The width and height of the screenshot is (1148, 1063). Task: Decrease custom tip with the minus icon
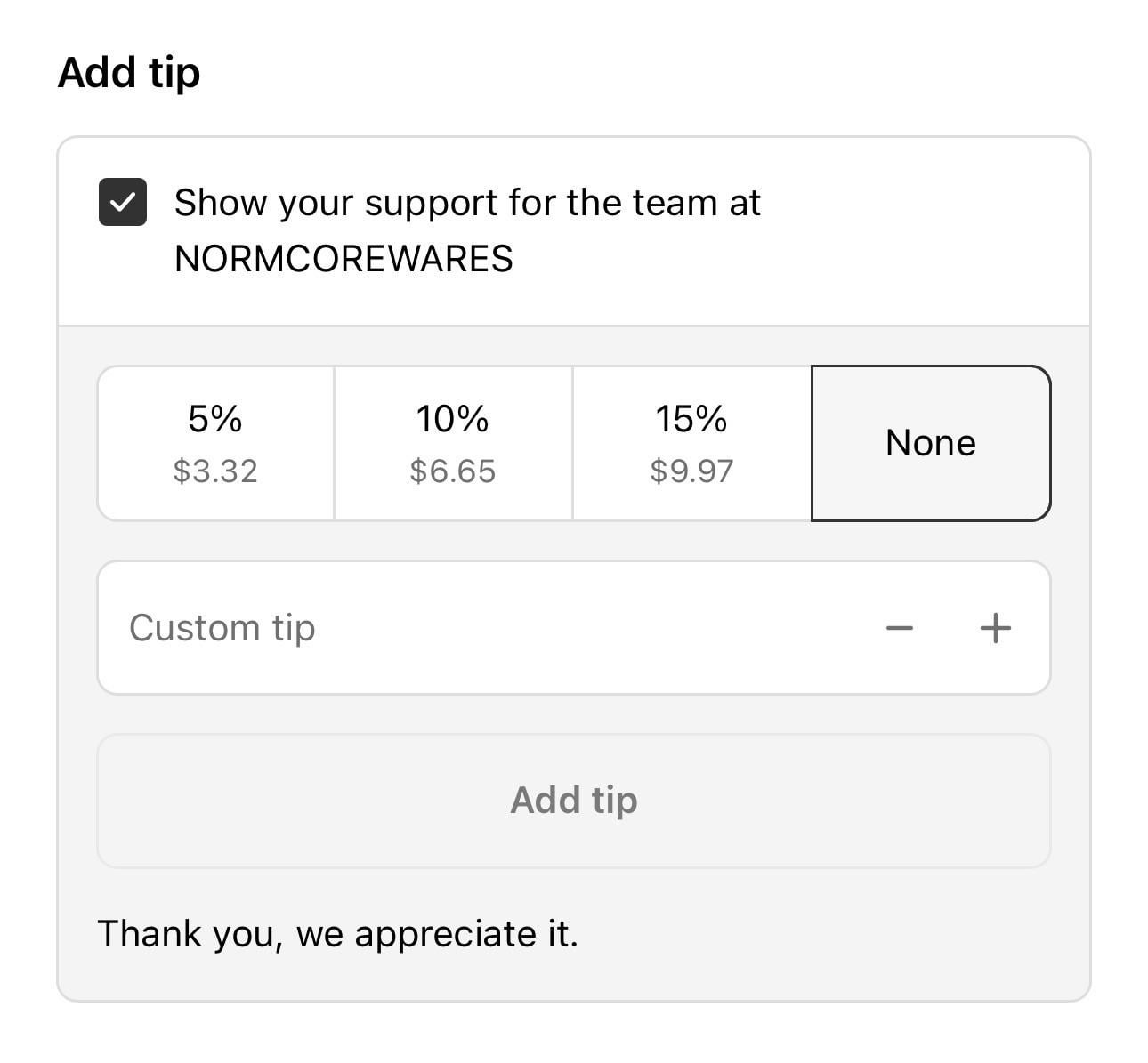click(900, 628)
